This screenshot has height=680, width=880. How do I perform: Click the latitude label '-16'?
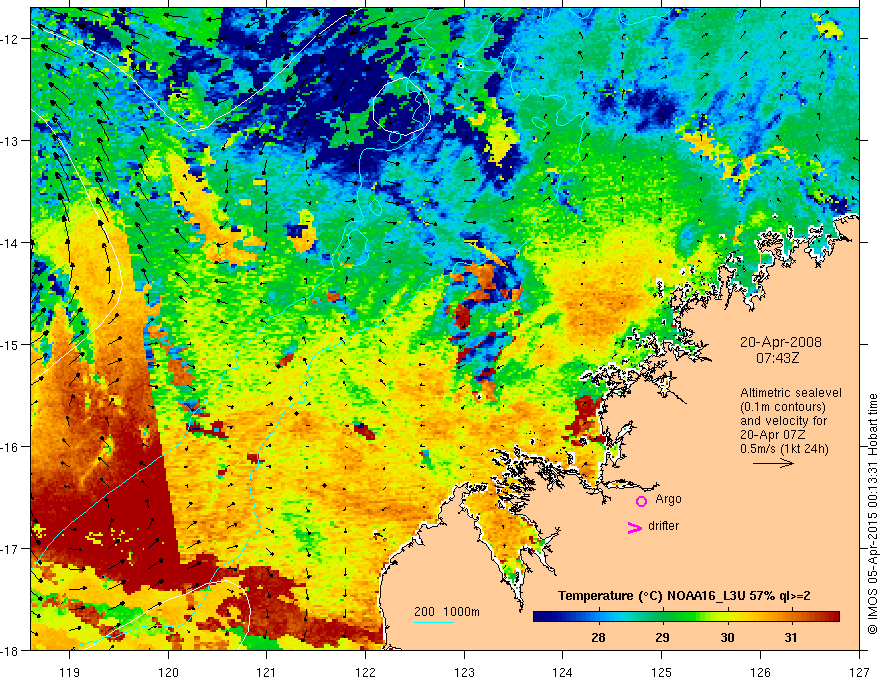[x=11, y=447]
